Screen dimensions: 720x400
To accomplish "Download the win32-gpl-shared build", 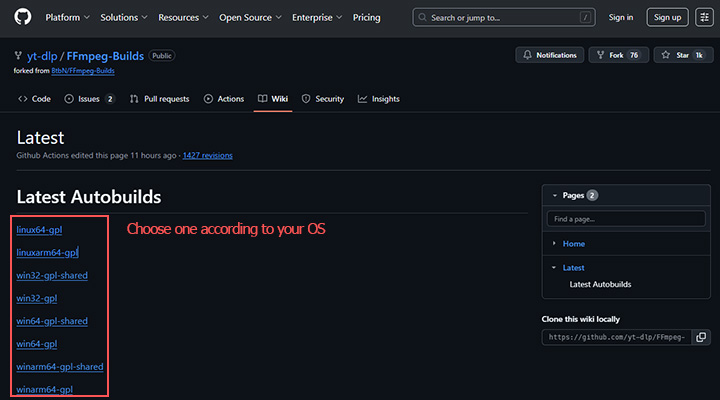I will pyautogui.click(x=52, y=276).
